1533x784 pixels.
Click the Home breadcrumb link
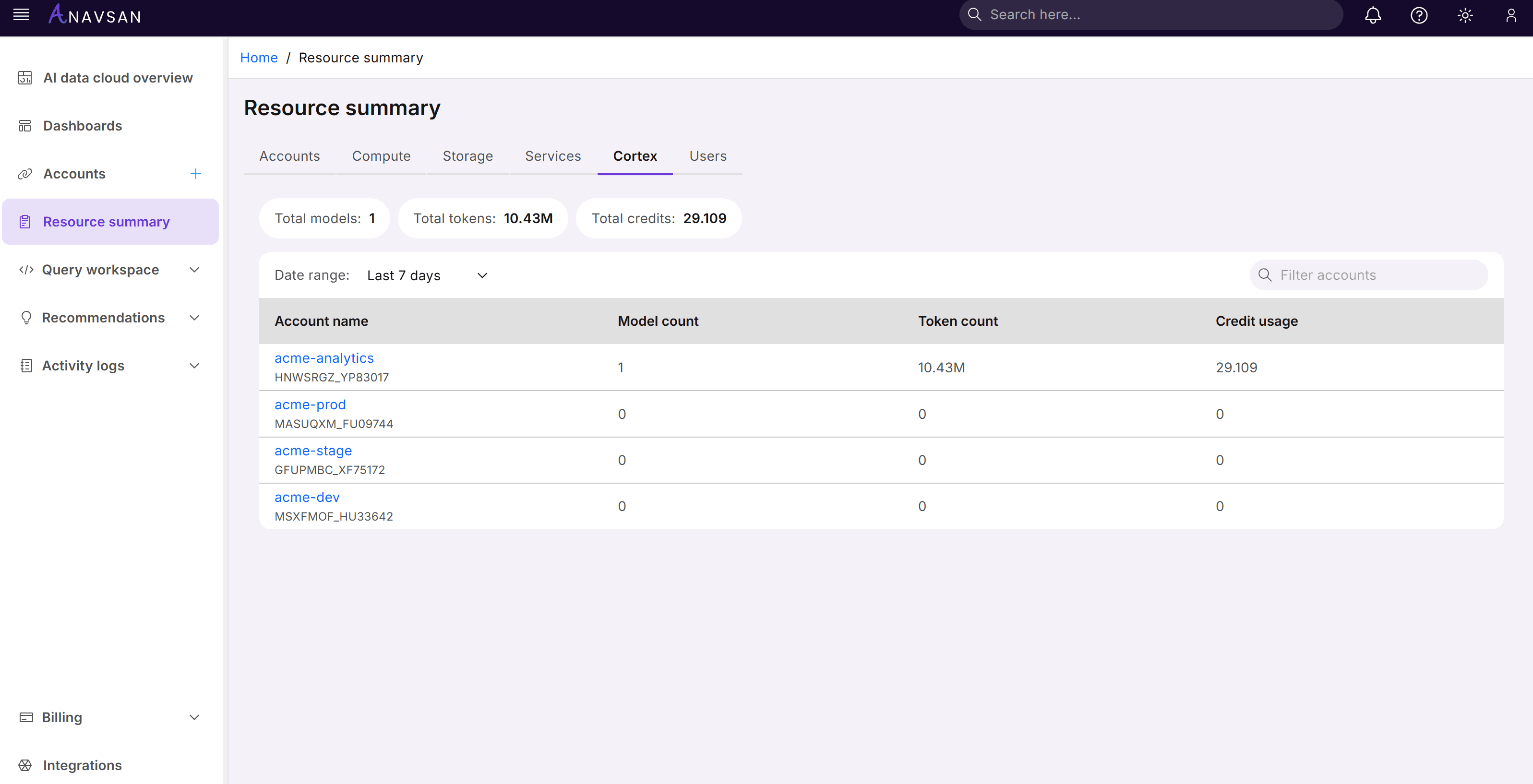(258, 58)
